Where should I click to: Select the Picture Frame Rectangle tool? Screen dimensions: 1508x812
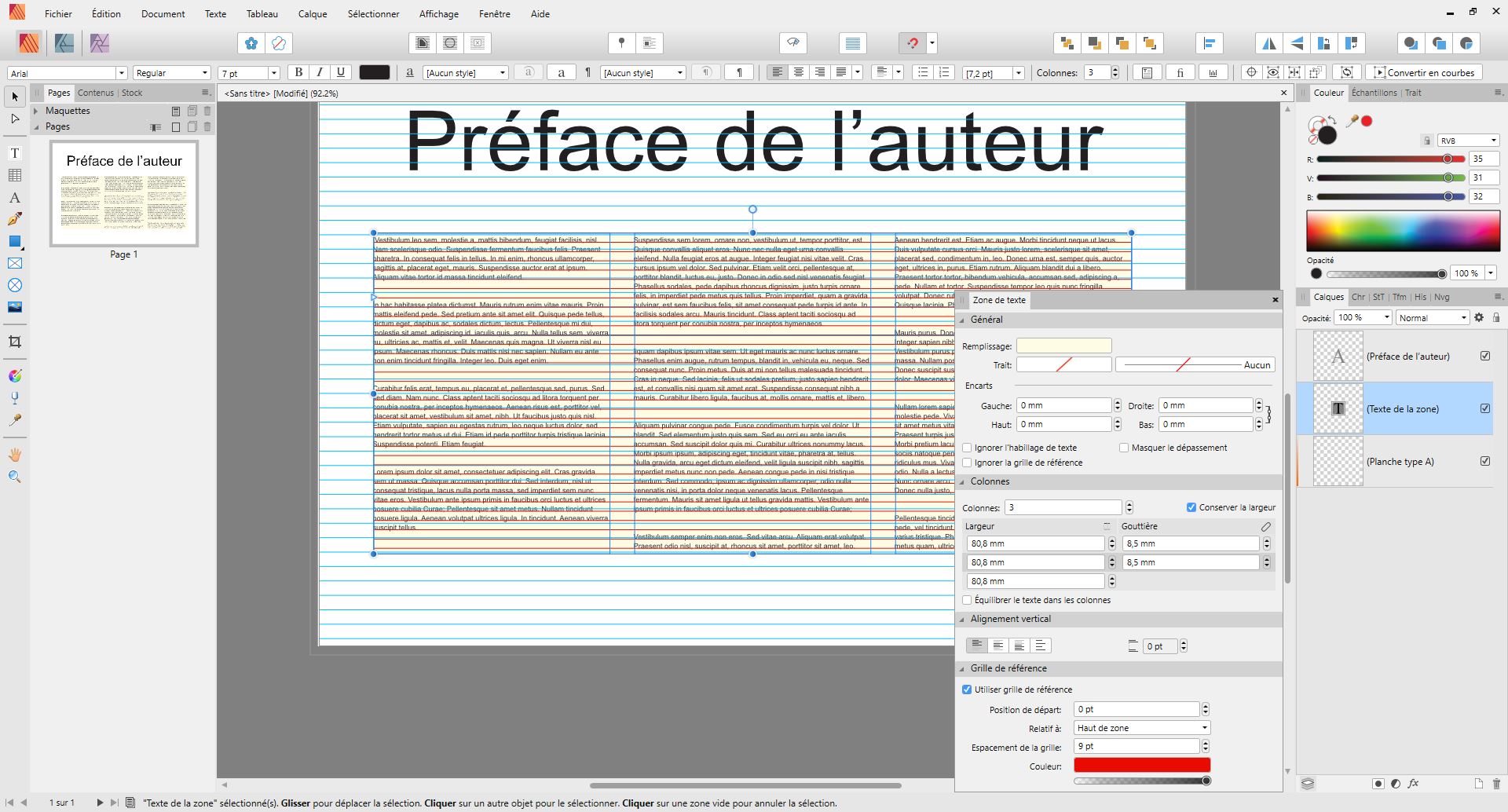click(x=15, y=263)
